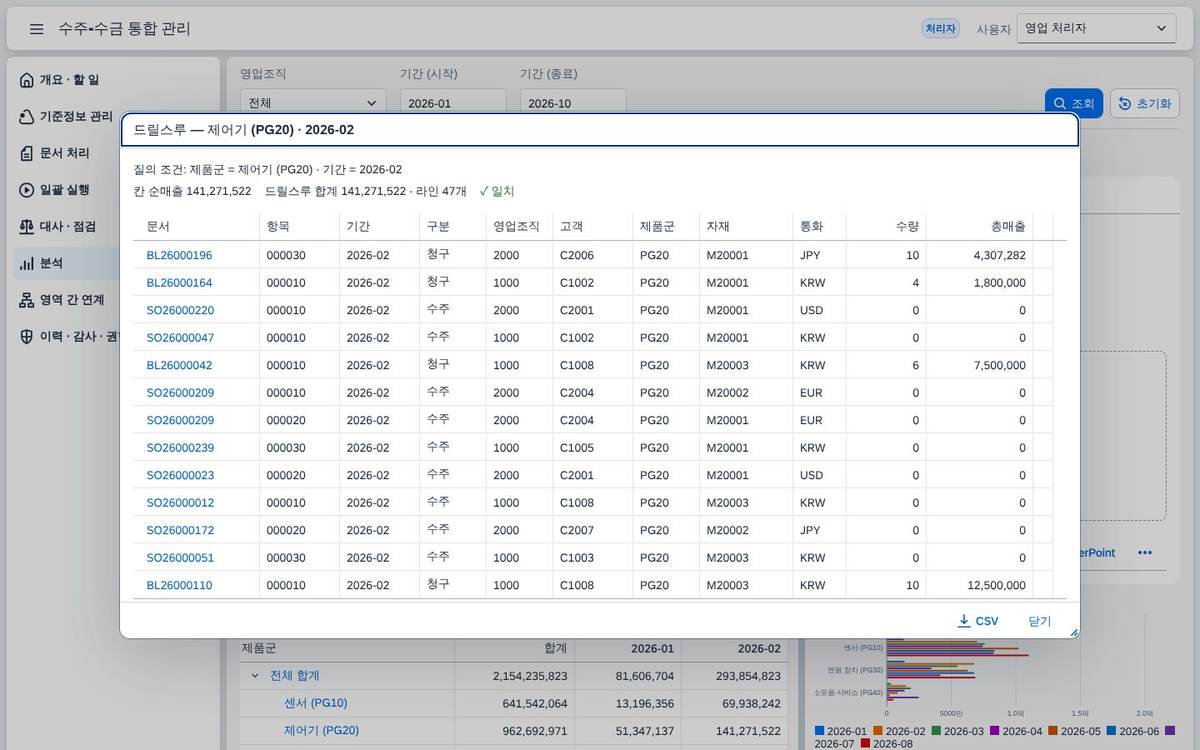Open document SO26000023
The width and height of the screenshot is (1200, 750).
pos(180,475)
